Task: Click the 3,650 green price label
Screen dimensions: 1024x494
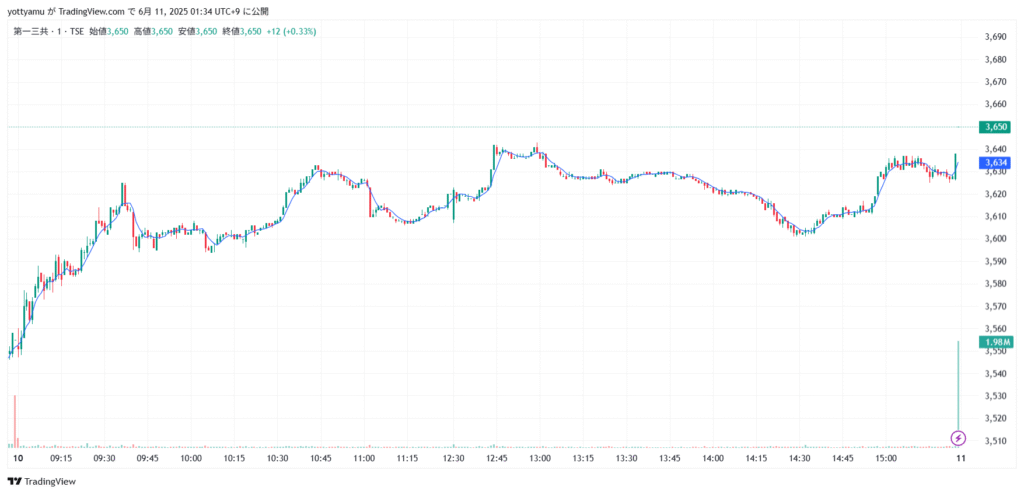Action: click(x=996, y=127)
